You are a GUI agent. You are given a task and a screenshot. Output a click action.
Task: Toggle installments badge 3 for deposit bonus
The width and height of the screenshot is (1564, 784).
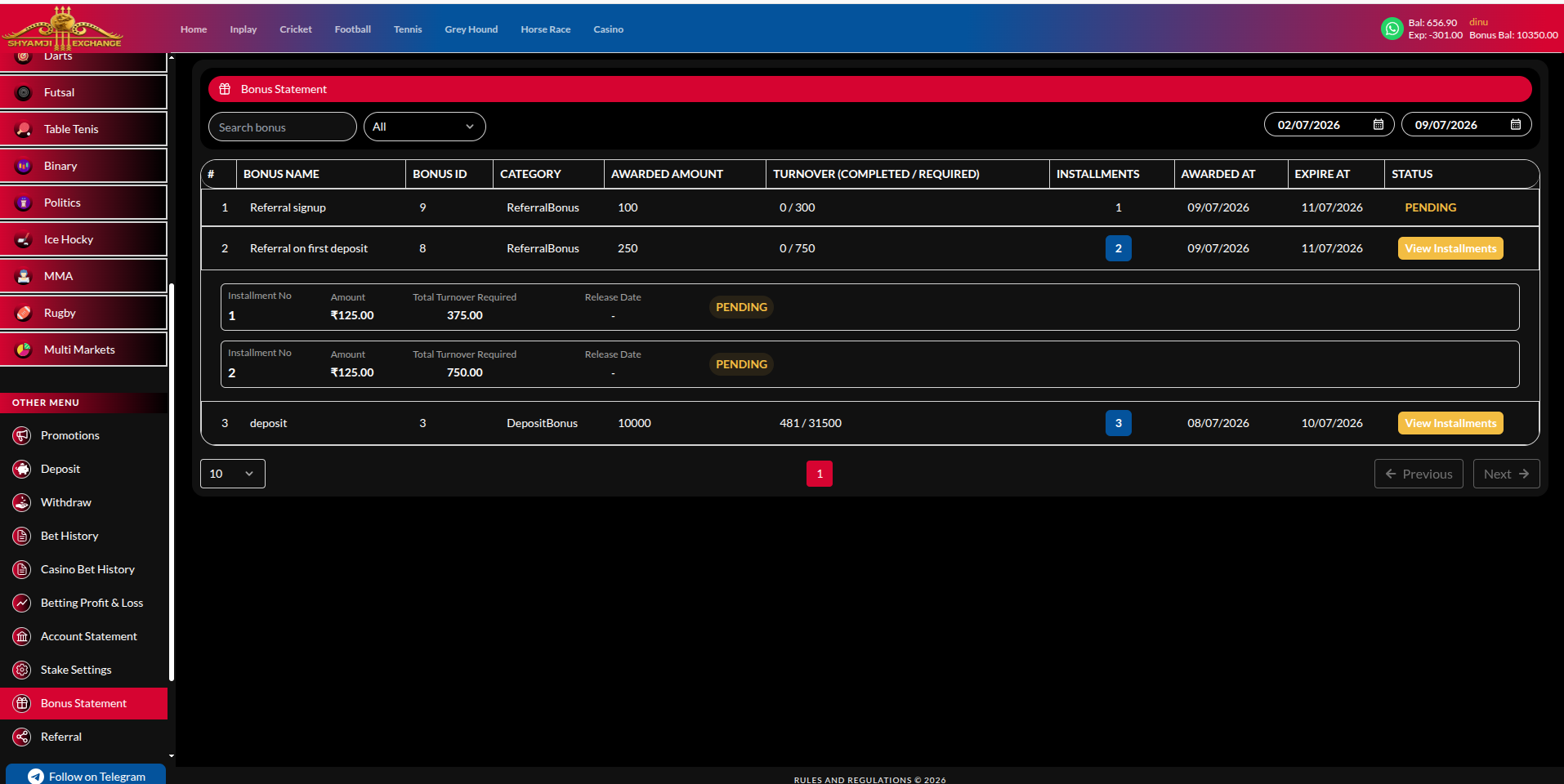pos(1118,423)
